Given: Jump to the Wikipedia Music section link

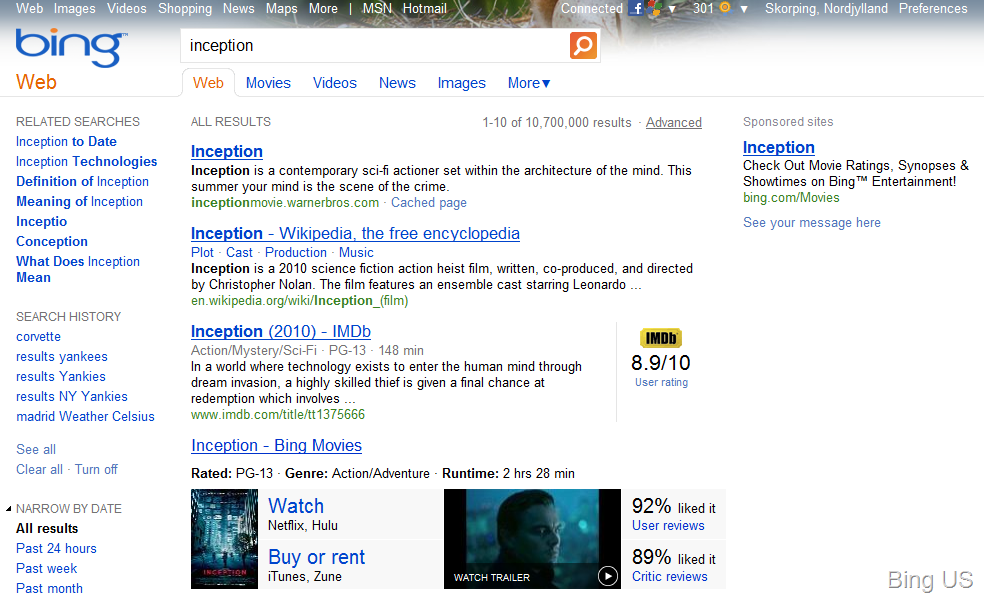Looking at the screenshot, I should 356,252.
